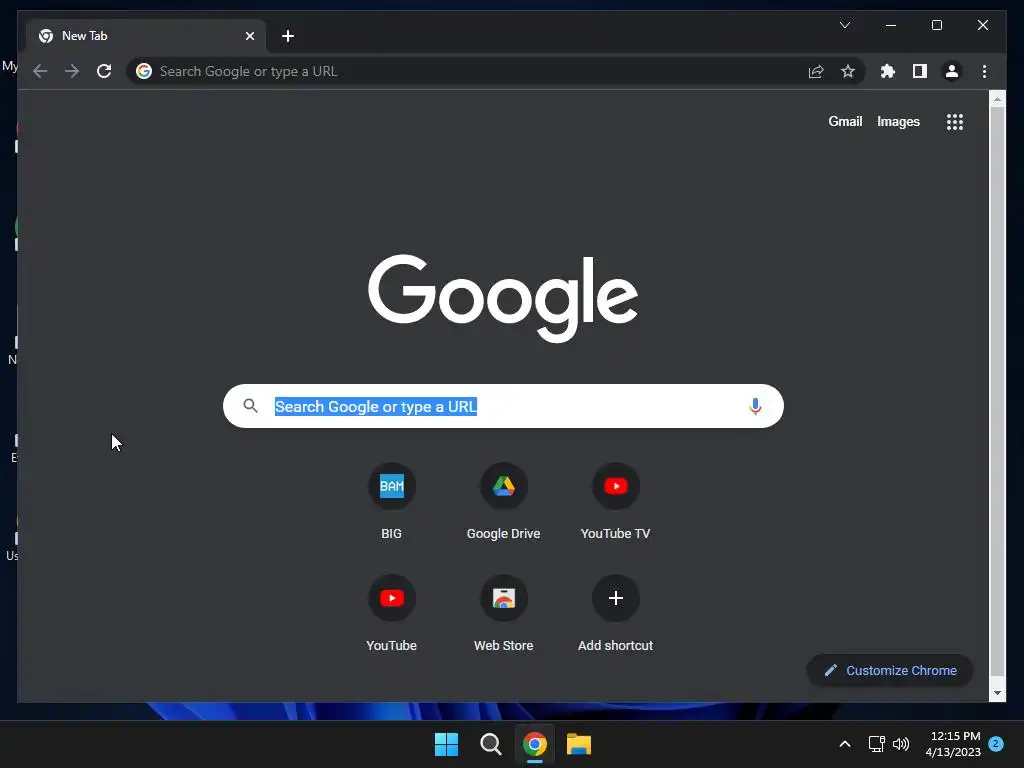Screen dimensions: 1024x768
Task: Open the Chrome profile avatar
Action: (x=952, y=71)
